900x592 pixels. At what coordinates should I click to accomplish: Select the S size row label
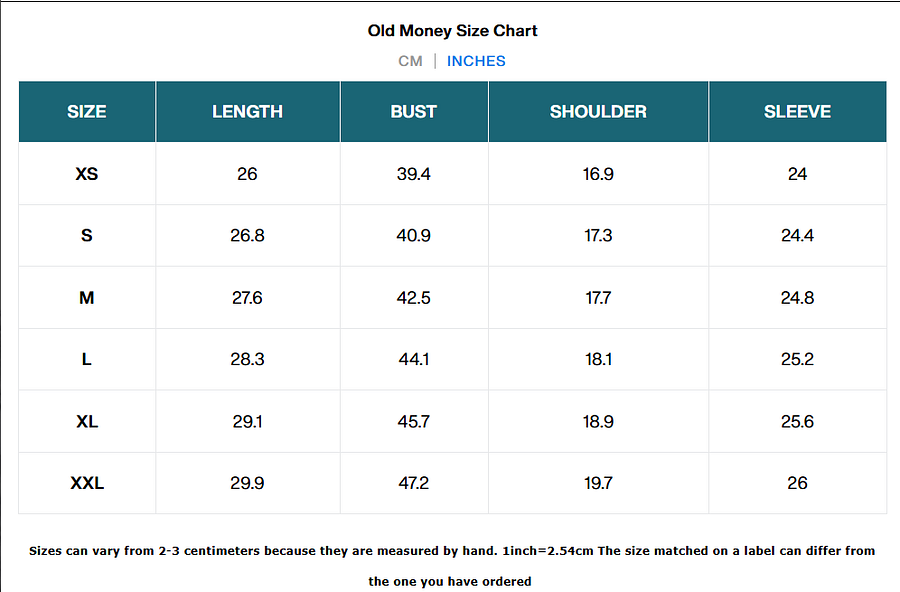87,236
